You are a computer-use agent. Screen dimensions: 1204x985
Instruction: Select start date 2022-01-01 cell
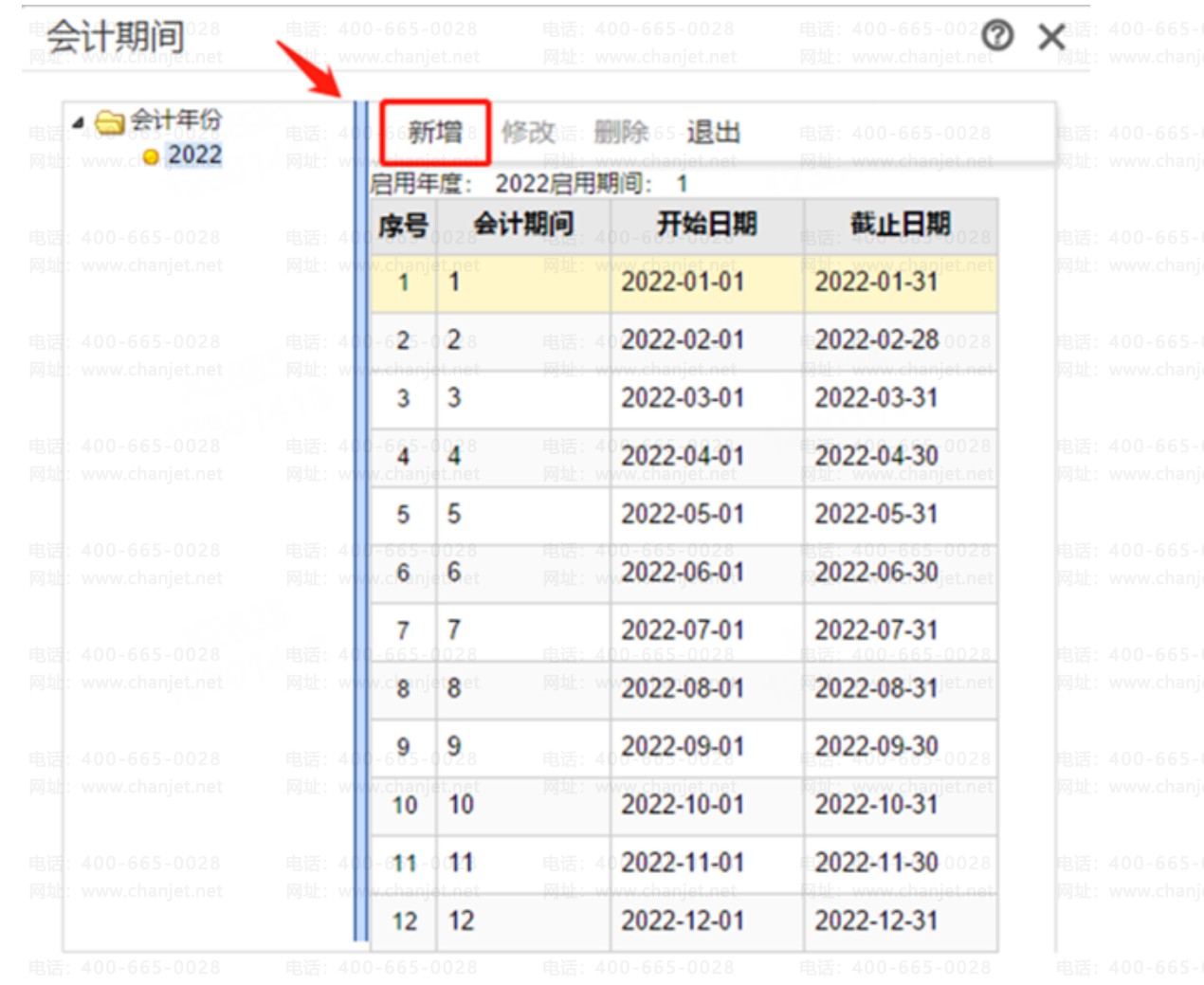(x=707, y=283)
